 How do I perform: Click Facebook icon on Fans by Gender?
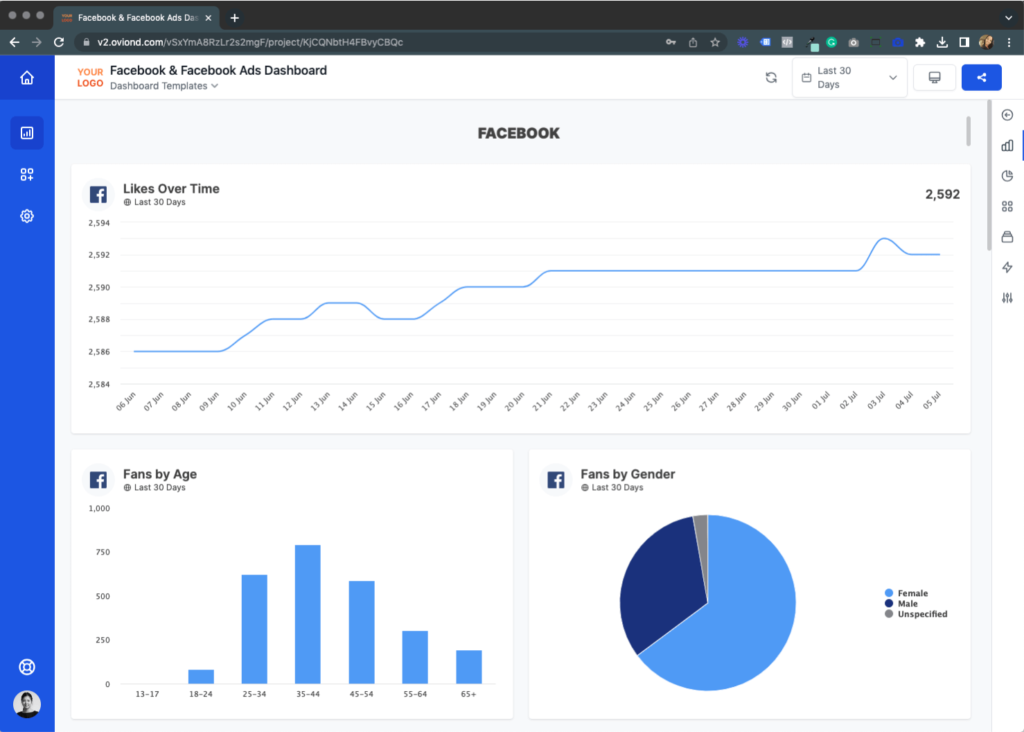[556, 480]
